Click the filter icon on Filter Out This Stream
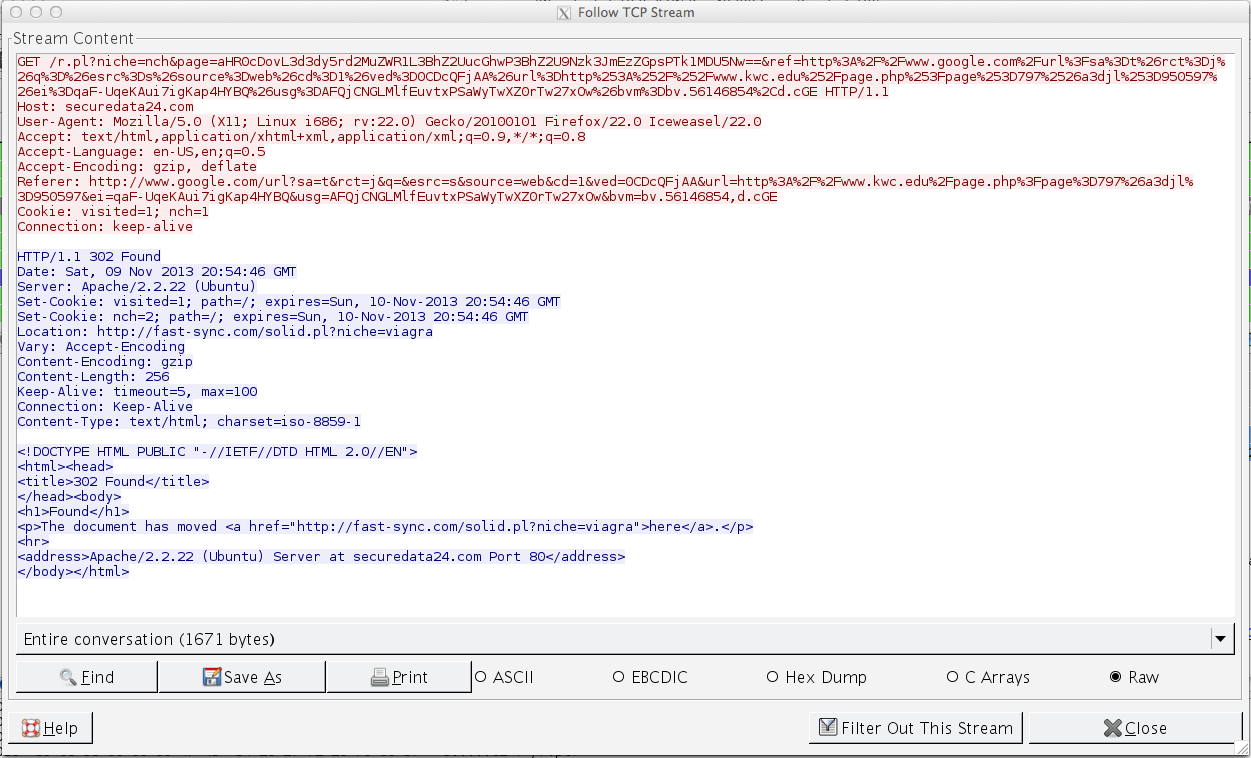This screenshot has width=1251, height=758. 827,728
